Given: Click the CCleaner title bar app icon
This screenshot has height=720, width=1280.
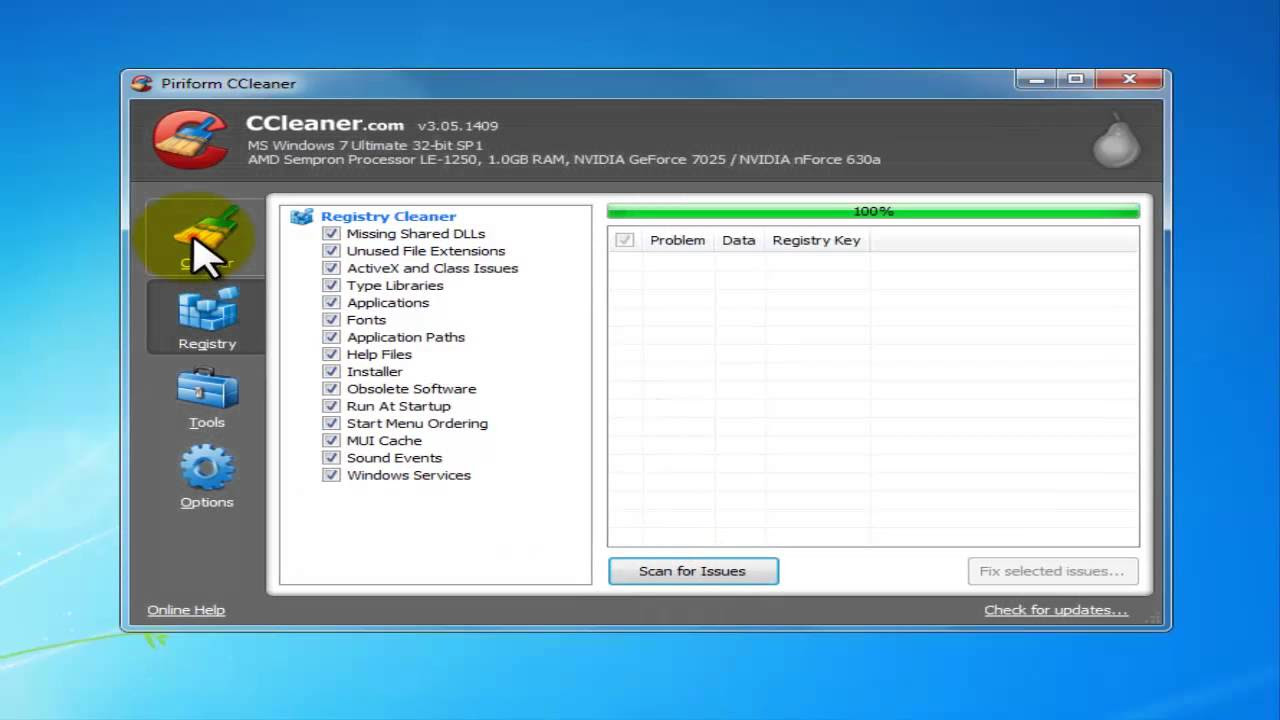Looking at the screenshot, I should [142, 83].
